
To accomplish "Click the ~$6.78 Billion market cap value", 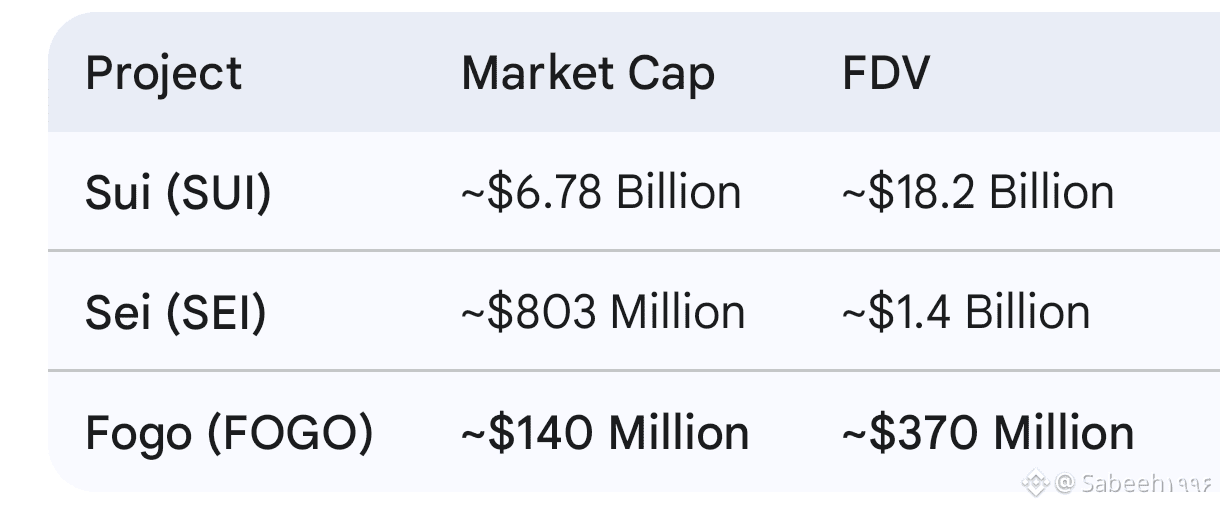I will point(601,193).
